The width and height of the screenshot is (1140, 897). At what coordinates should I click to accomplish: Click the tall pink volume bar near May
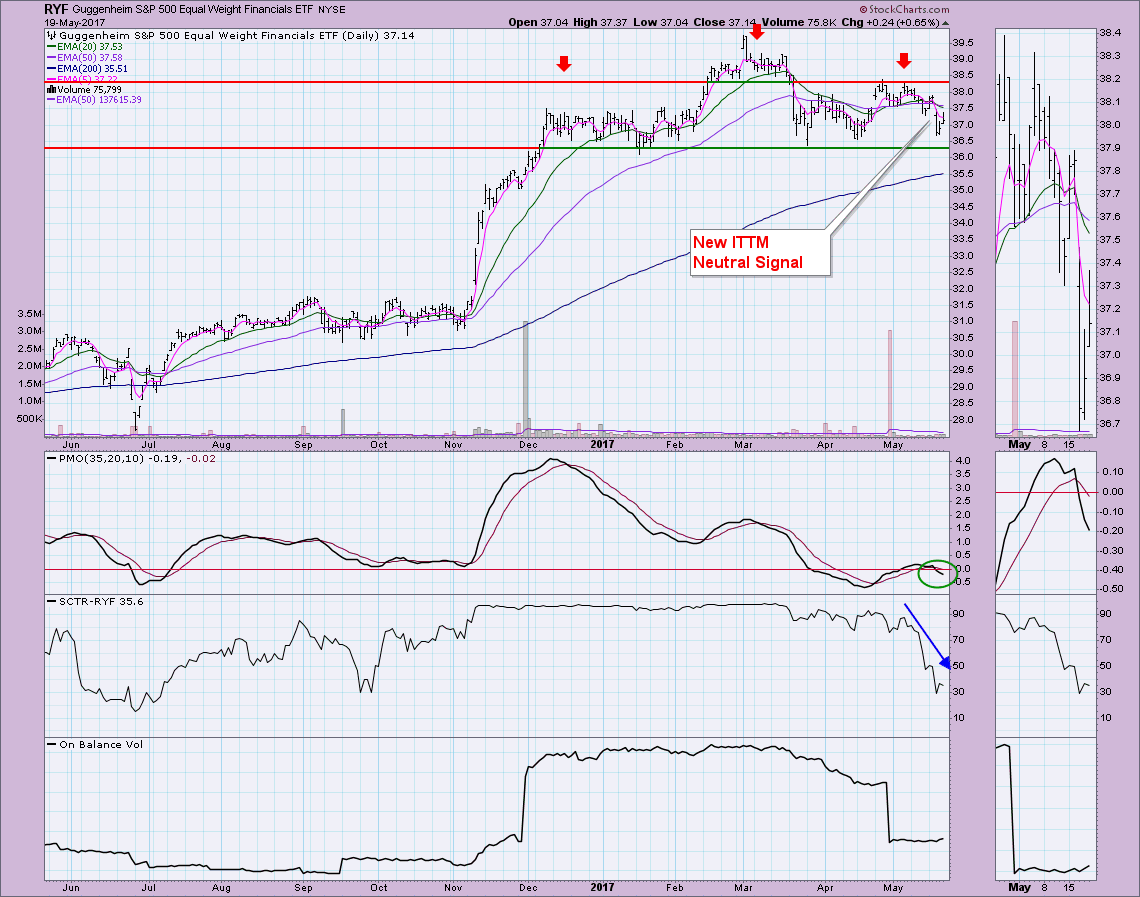pos(889,383)
